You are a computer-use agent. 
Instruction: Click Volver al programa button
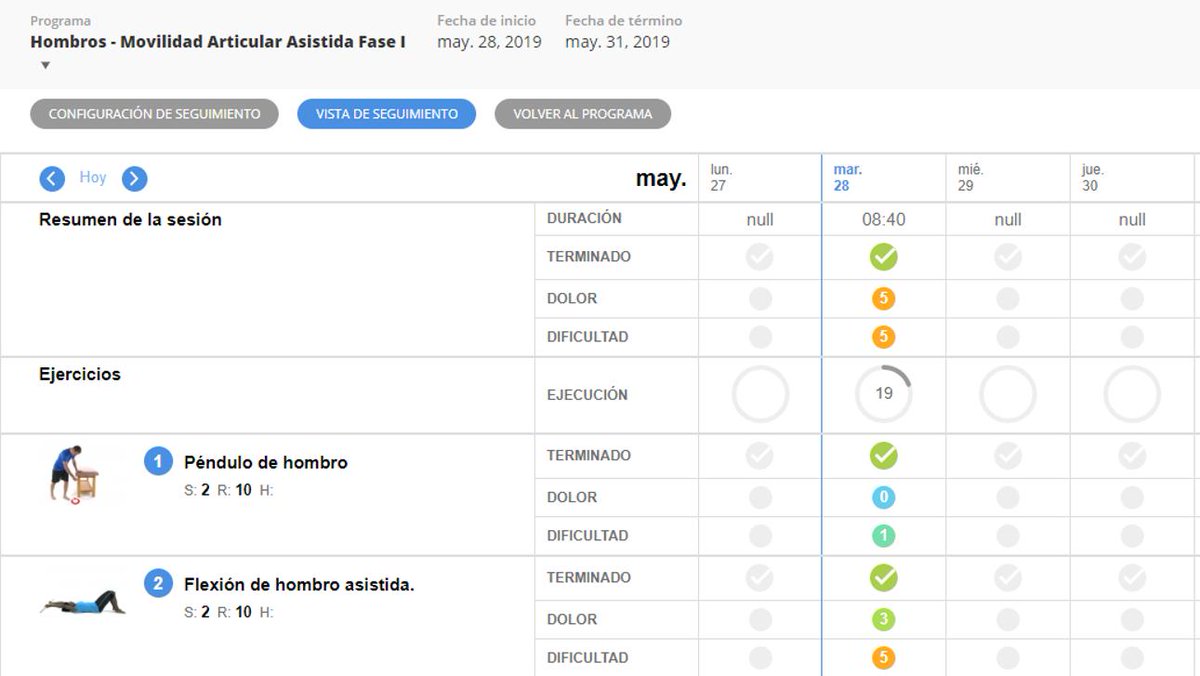click(582, 114)
